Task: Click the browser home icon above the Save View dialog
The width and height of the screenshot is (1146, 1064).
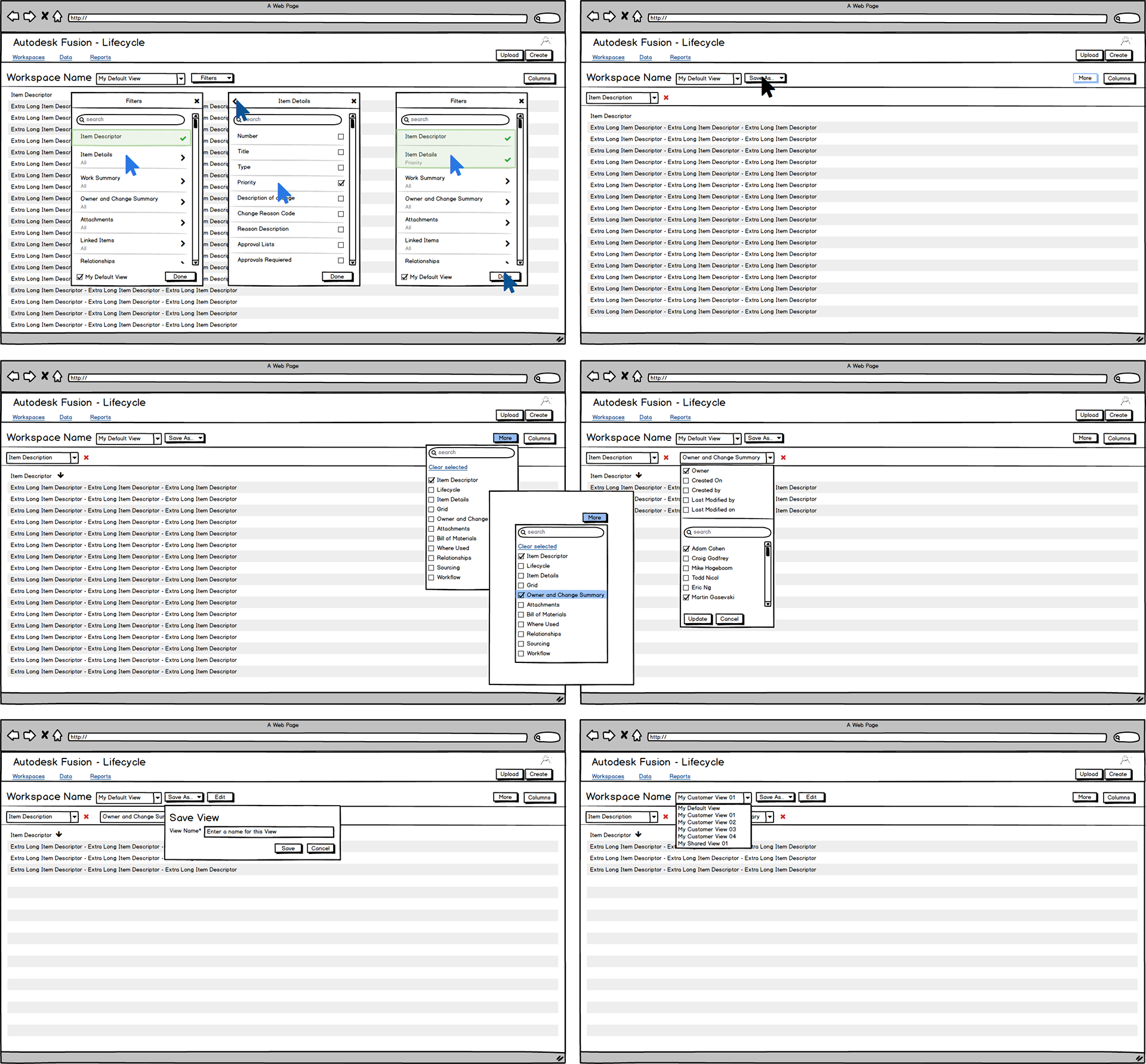Action: [x=57, y=735]
